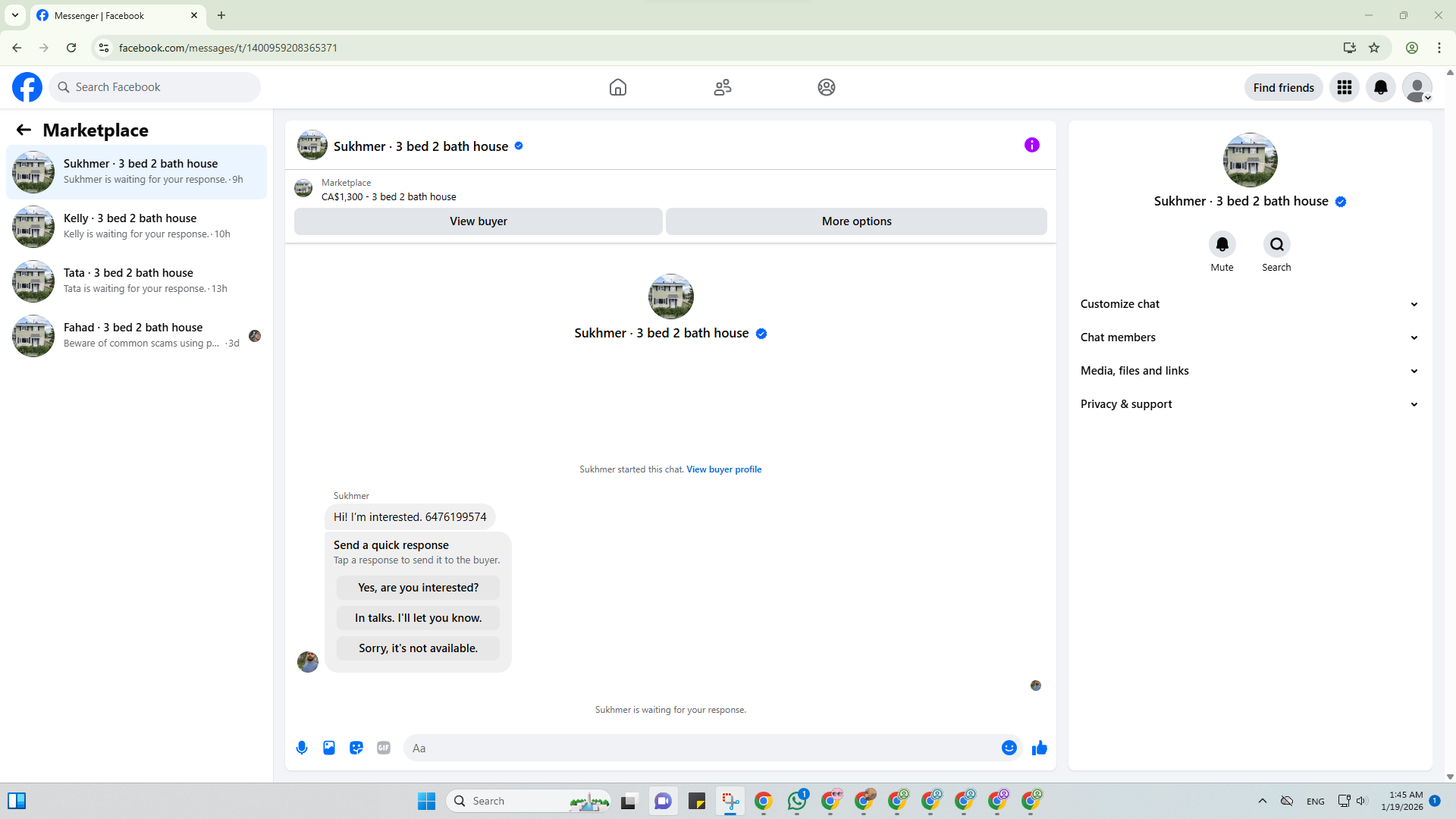Click the Search Facebook field
1456x819 pixels.
(x=155, y=87)
